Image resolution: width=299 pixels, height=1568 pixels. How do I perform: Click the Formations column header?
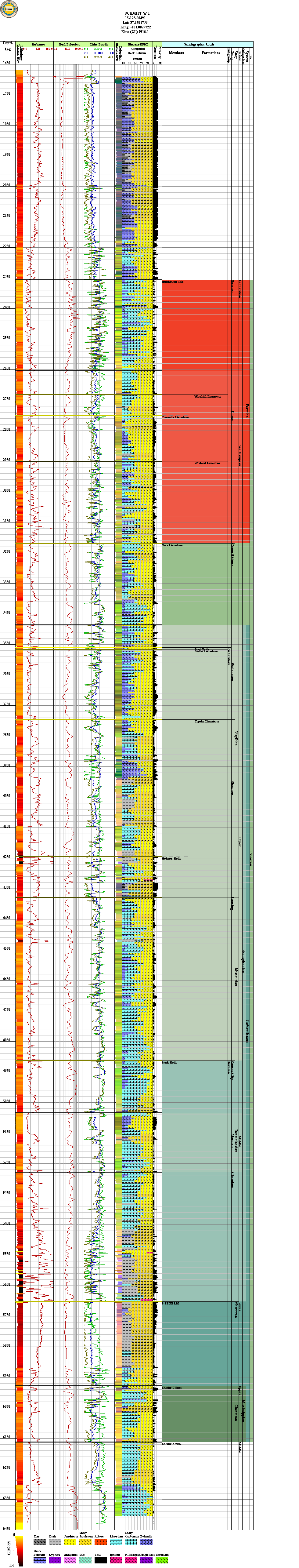[x=211, y=52]
